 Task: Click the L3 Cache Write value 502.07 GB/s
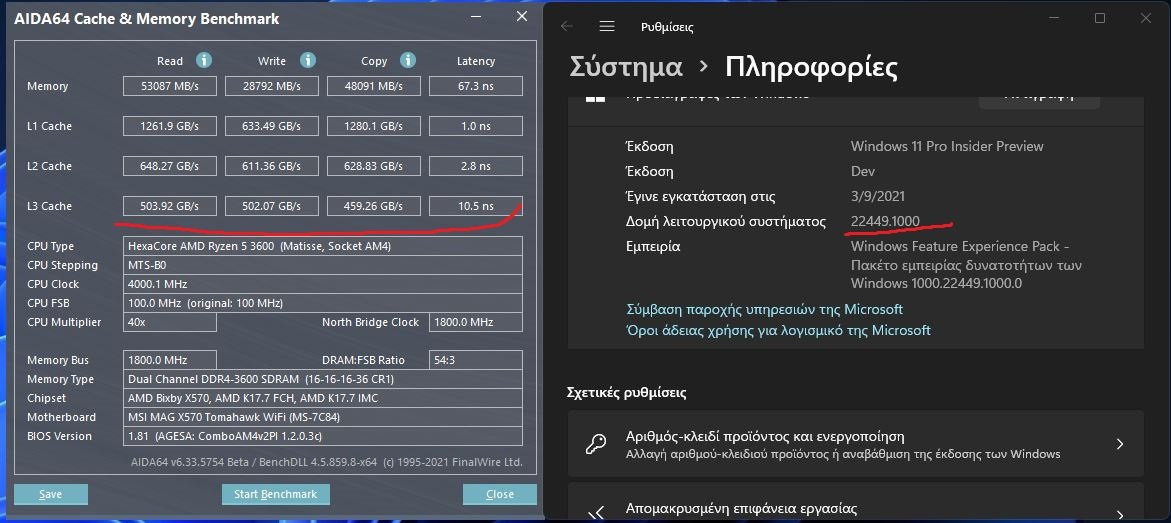click(x=272, y=206)
